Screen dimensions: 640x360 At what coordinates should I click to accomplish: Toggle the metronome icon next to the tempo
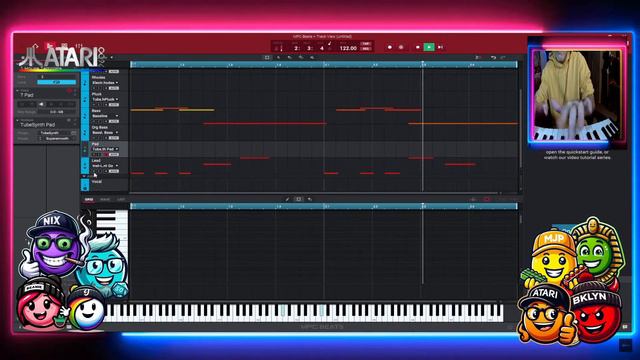pos(329,44)
